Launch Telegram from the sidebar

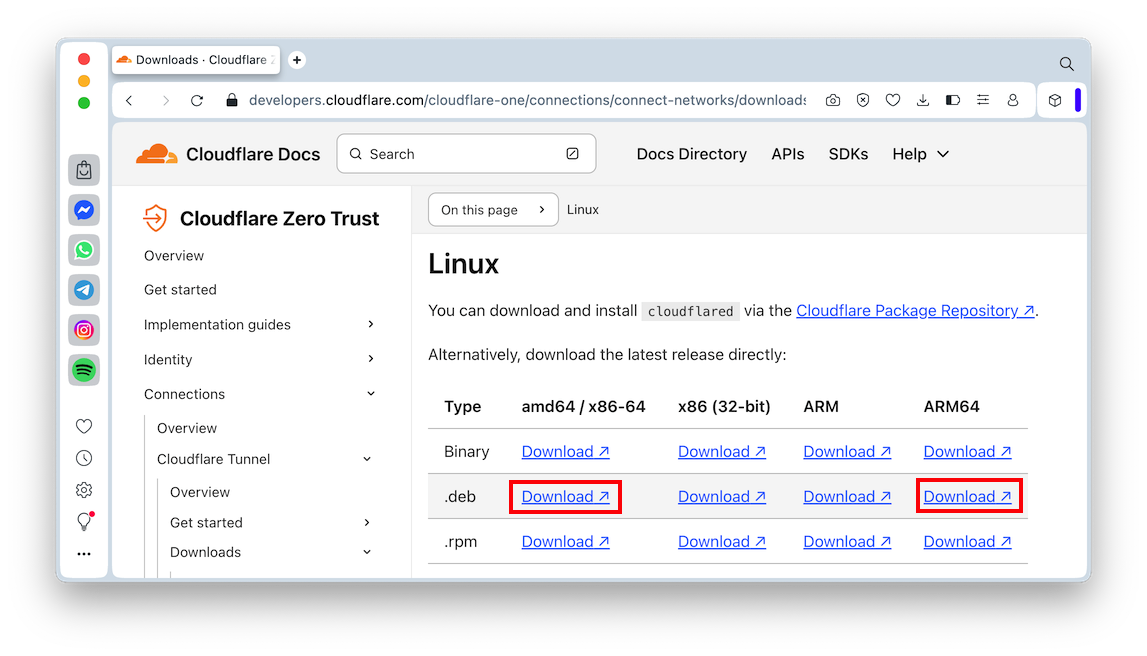point(84,290)
